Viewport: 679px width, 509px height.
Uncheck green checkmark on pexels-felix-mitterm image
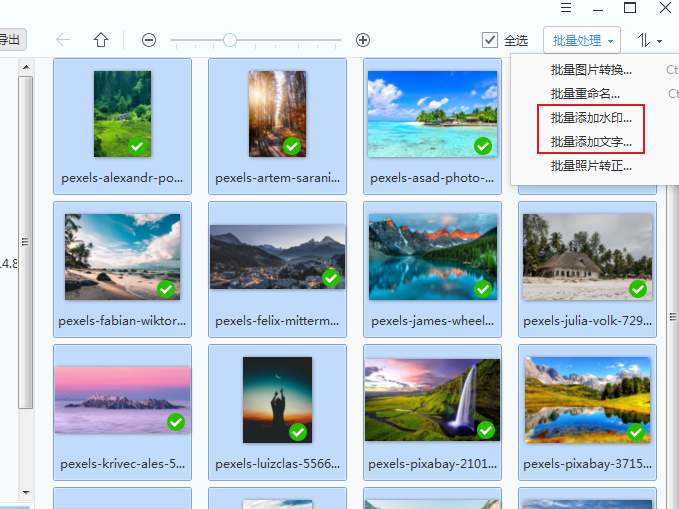[x=331, y=278]
